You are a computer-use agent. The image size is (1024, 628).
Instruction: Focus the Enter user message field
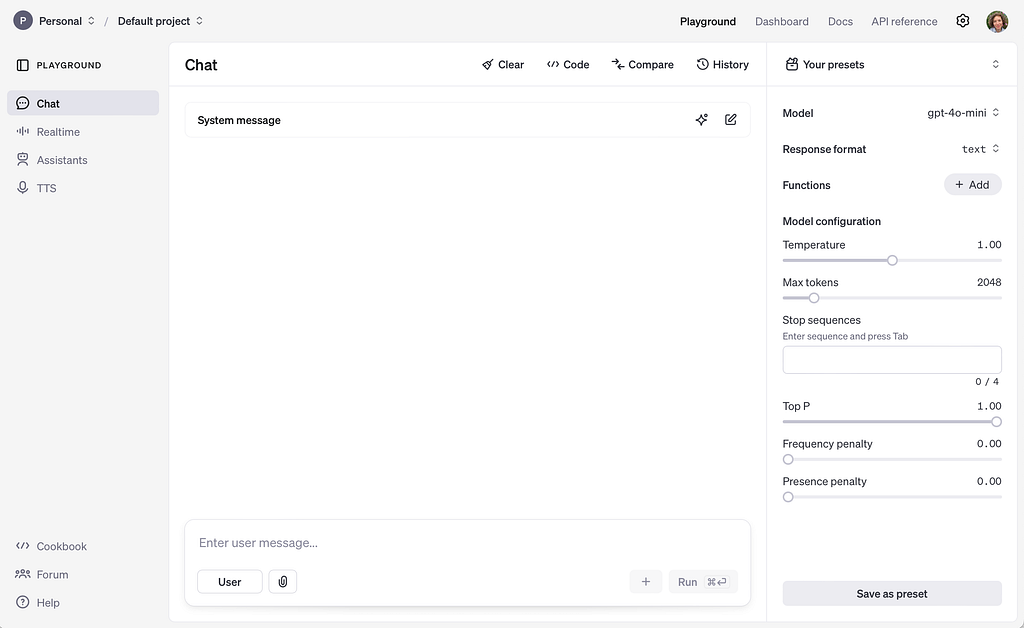(468, 542)
